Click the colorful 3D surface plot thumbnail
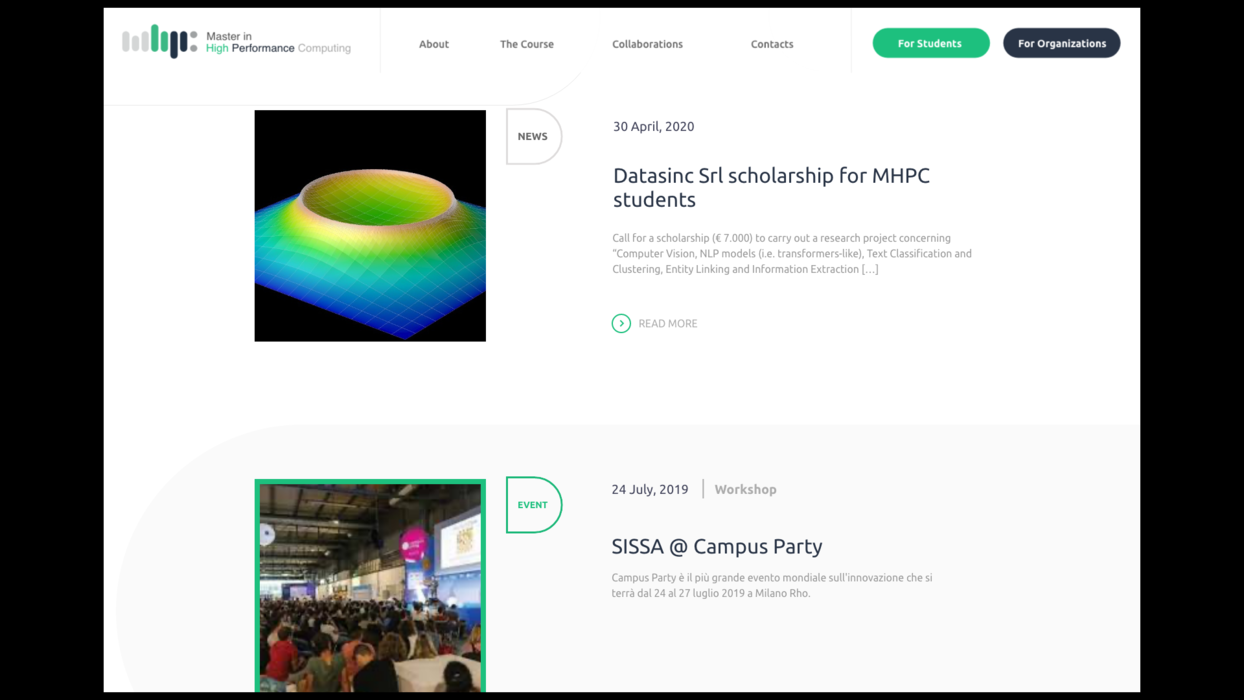 [370, 226]
